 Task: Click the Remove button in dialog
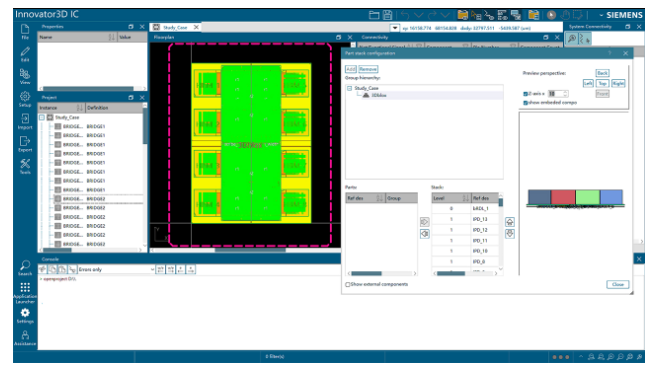point(368,69)
